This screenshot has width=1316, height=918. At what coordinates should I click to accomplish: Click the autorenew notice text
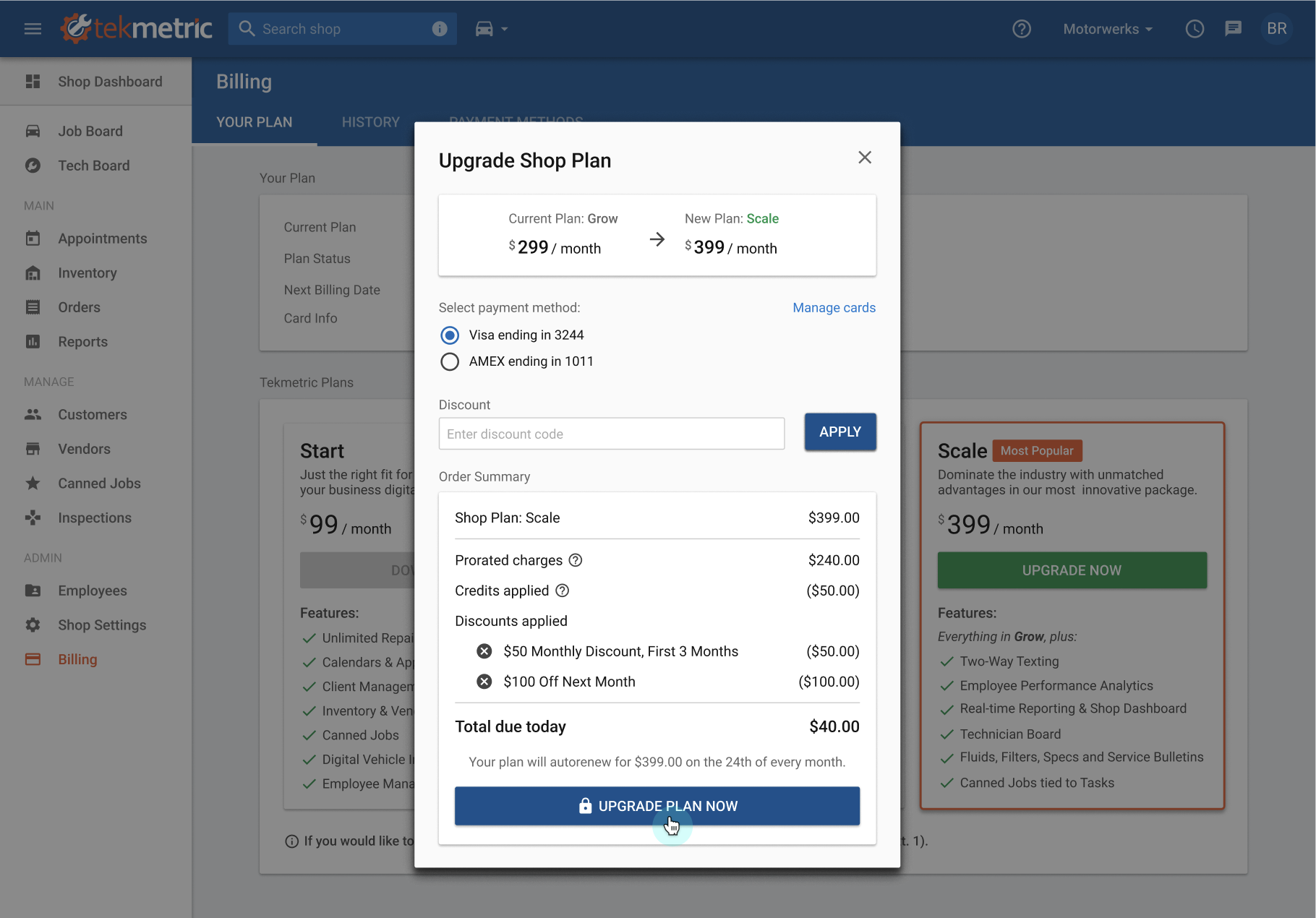click(x=657, y=762)
